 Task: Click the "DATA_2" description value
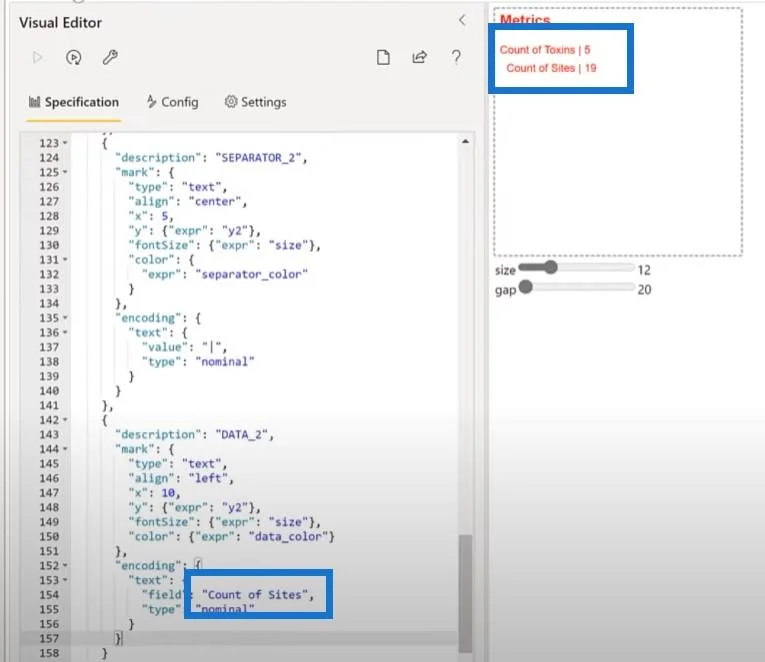(x=242, y=434)
